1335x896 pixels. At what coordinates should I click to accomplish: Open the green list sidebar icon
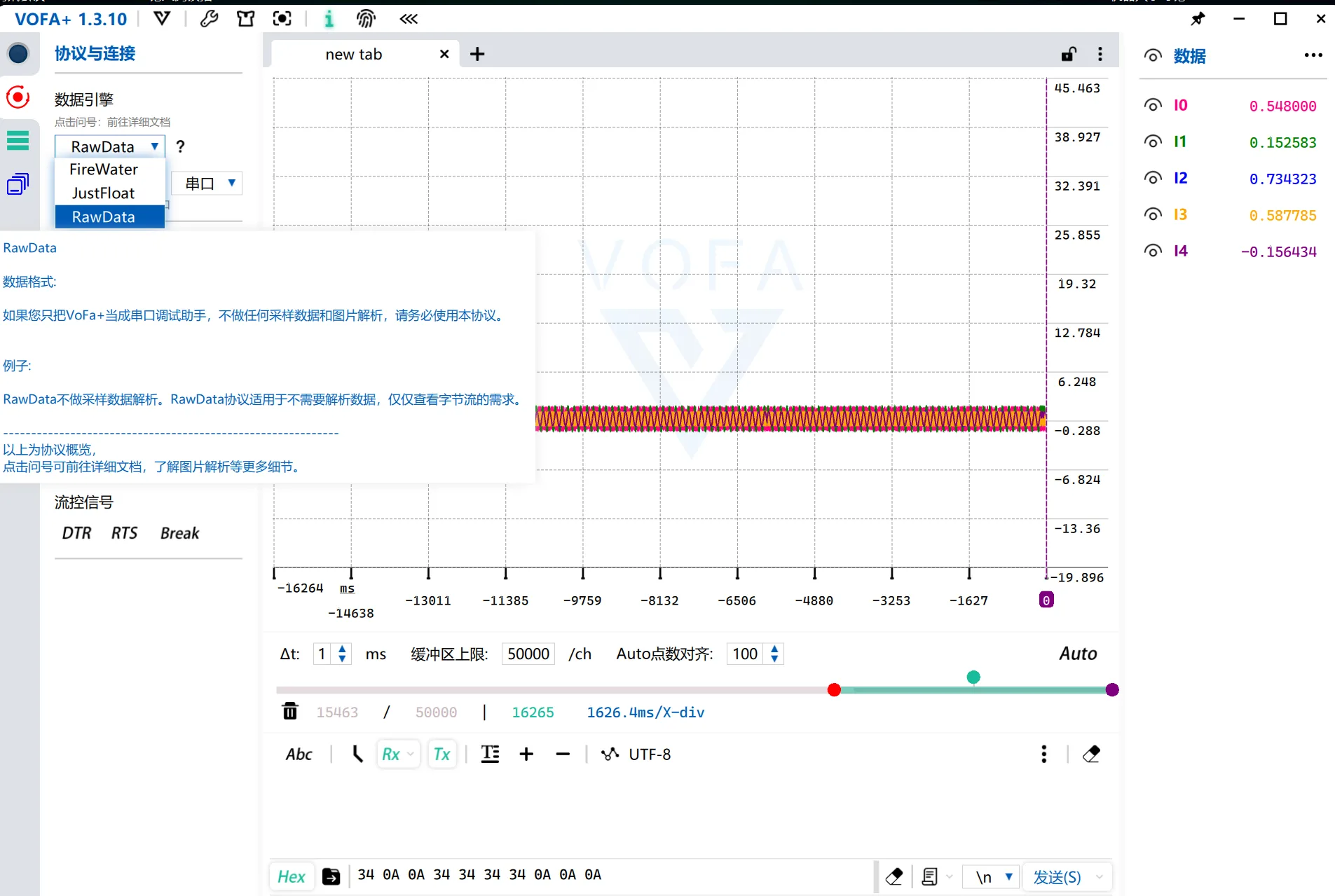(18, 141)
